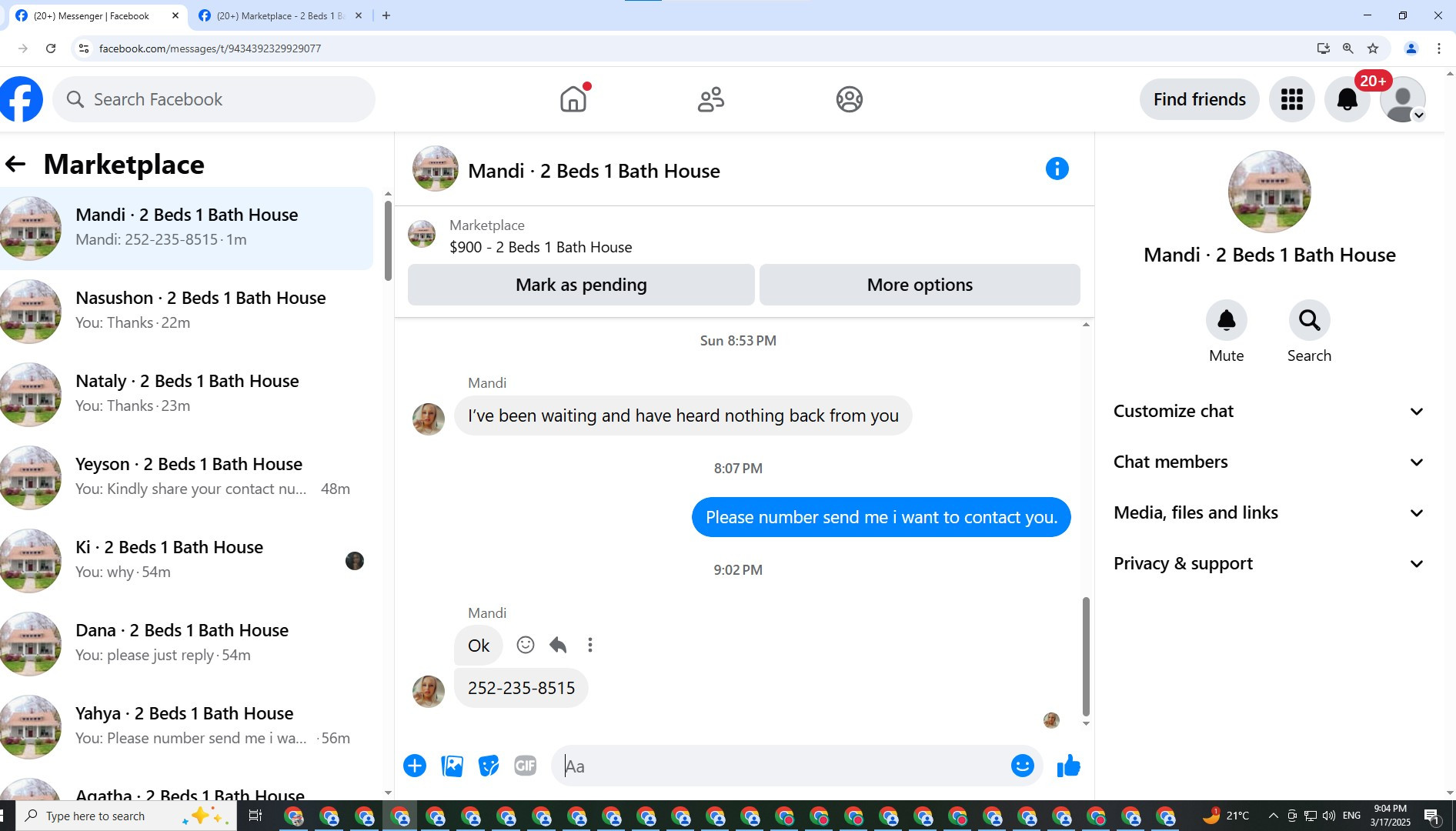Attach a photo or file
This screenshot has height=831, width=1456.
tap(452, 766)
